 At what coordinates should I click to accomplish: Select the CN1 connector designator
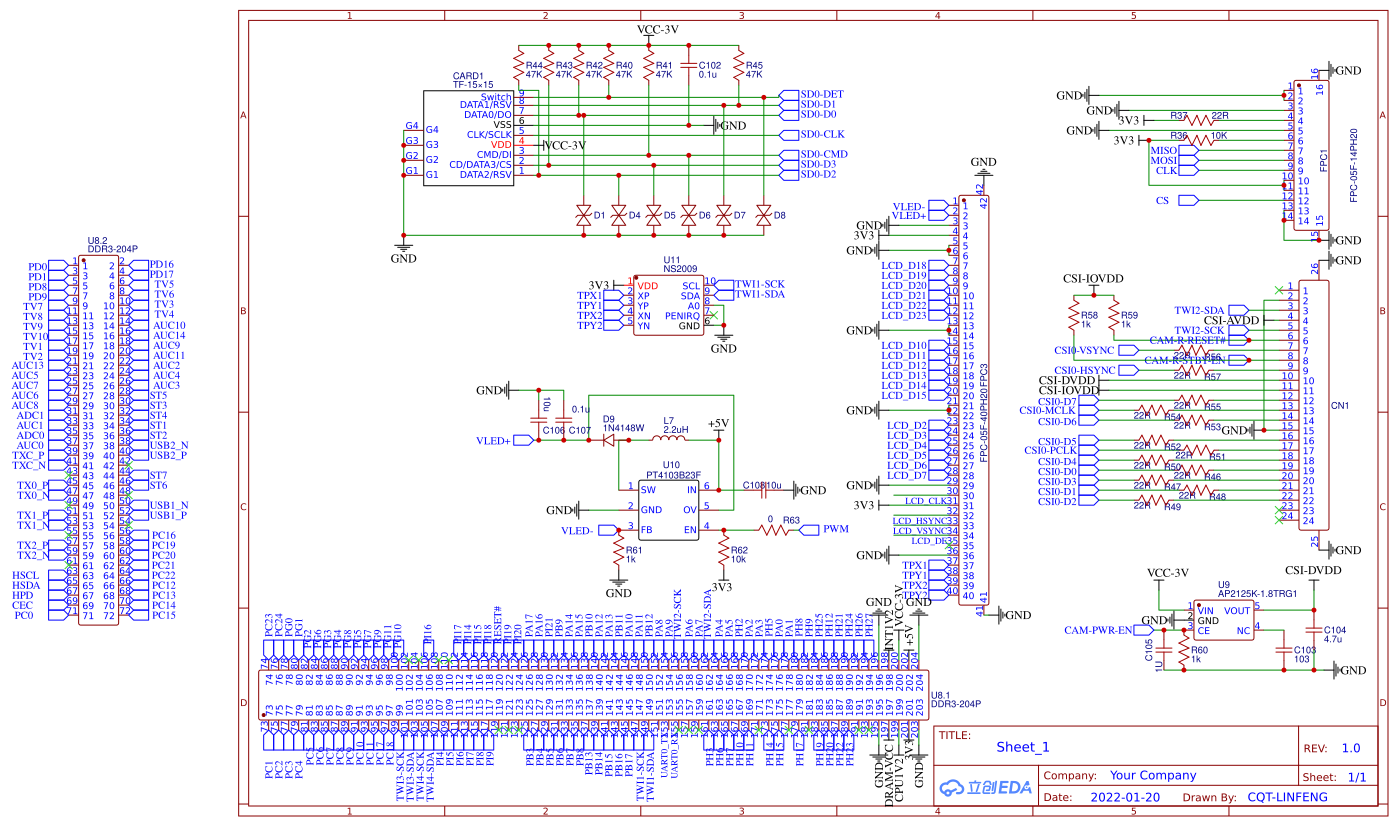click(x=1341, y=406)
